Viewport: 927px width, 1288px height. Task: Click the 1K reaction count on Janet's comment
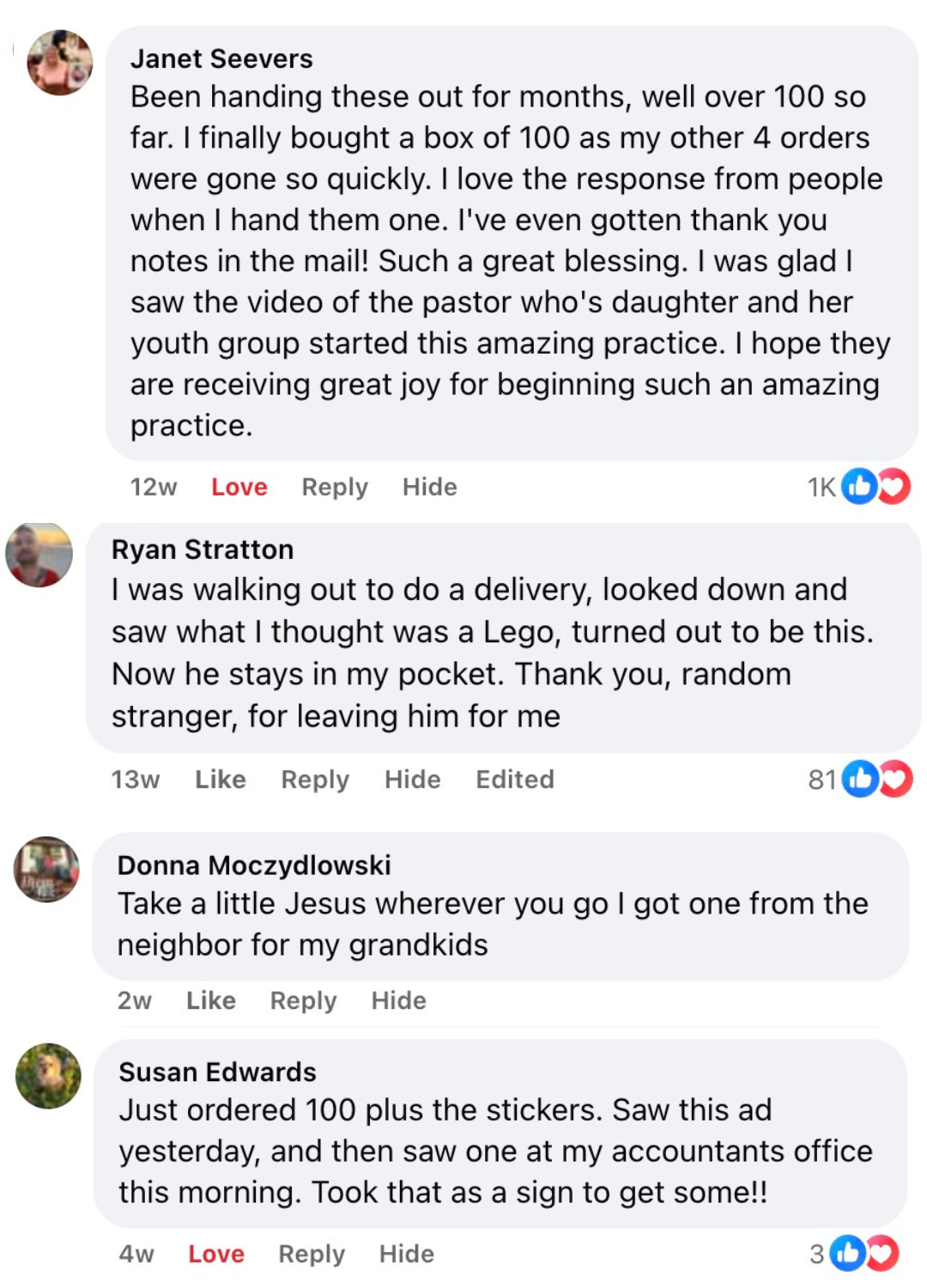point(821,486)
